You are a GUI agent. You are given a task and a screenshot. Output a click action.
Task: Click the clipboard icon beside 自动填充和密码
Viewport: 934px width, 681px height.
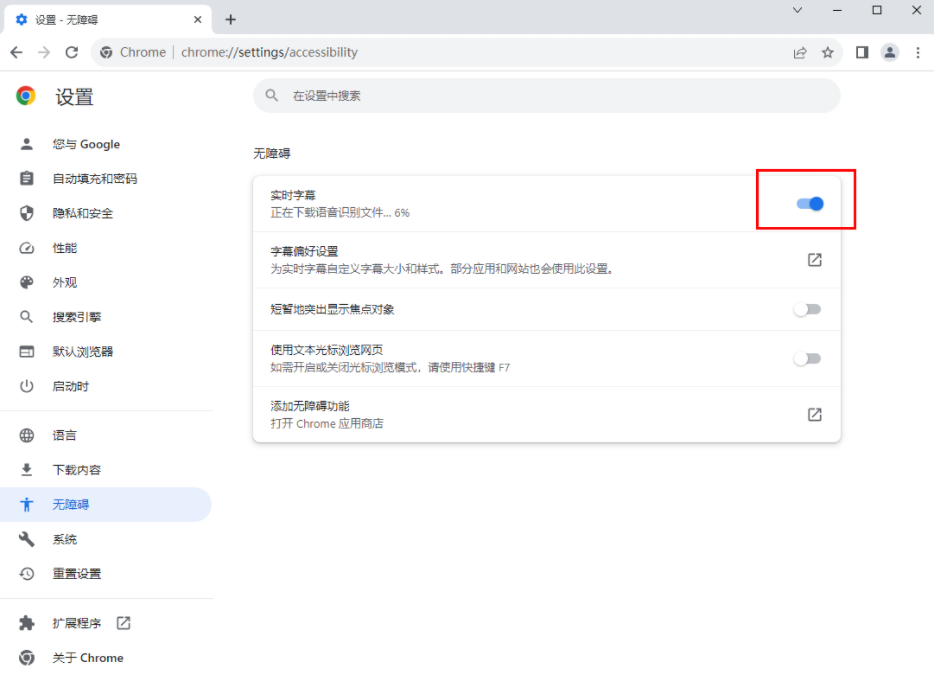tap(26, 179)
